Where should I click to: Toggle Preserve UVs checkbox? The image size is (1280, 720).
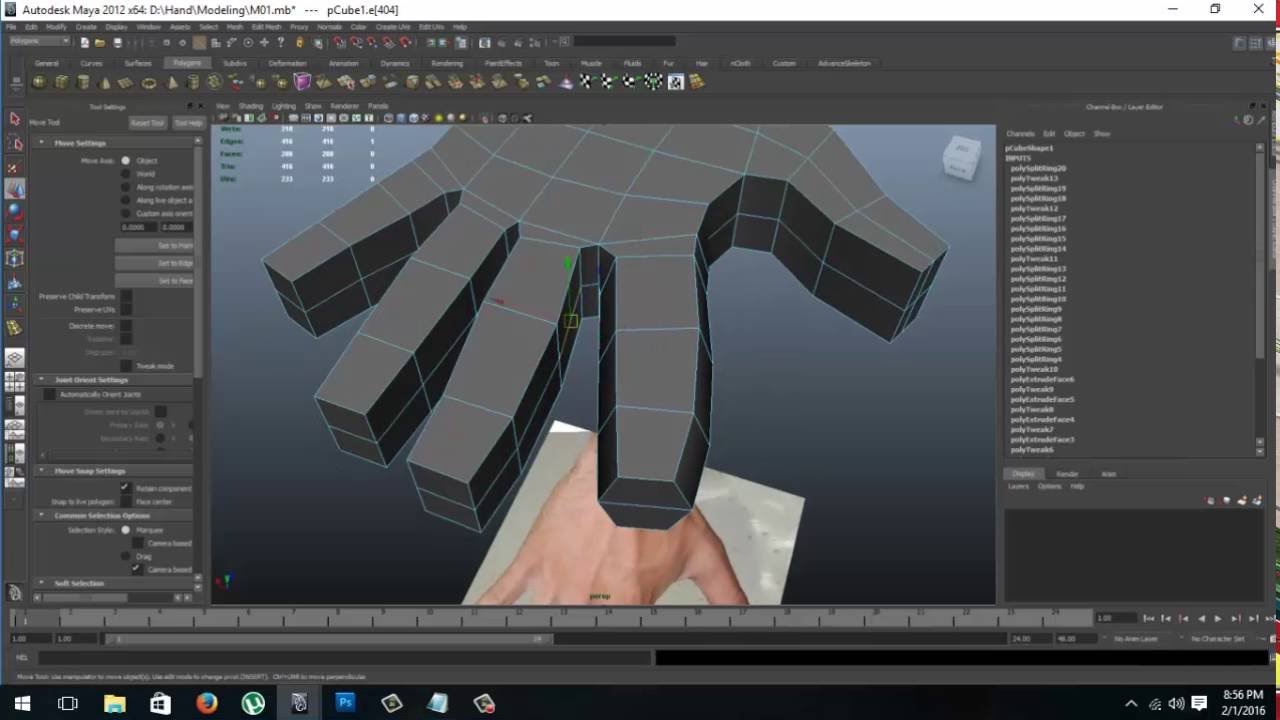click(126, 310)
